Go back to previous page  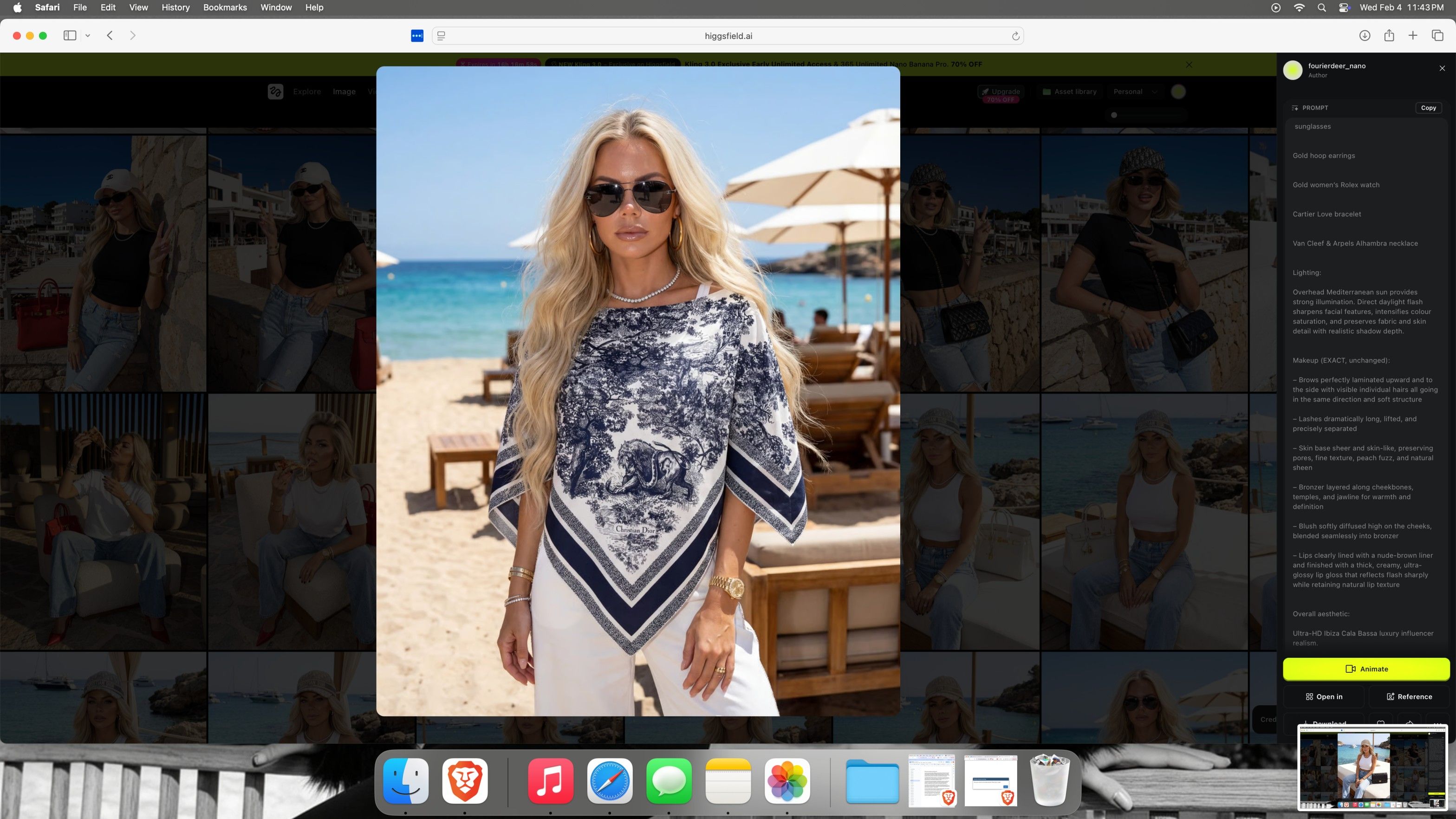110,36
